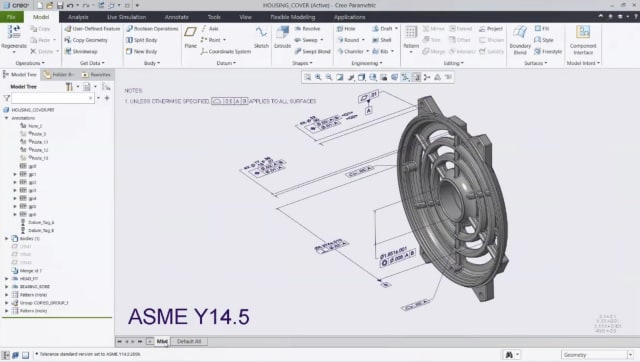This screenshot has height=362, width=640.
Task: Open the Geometry selection filter dropdown
Action: [x=597, y=355]
